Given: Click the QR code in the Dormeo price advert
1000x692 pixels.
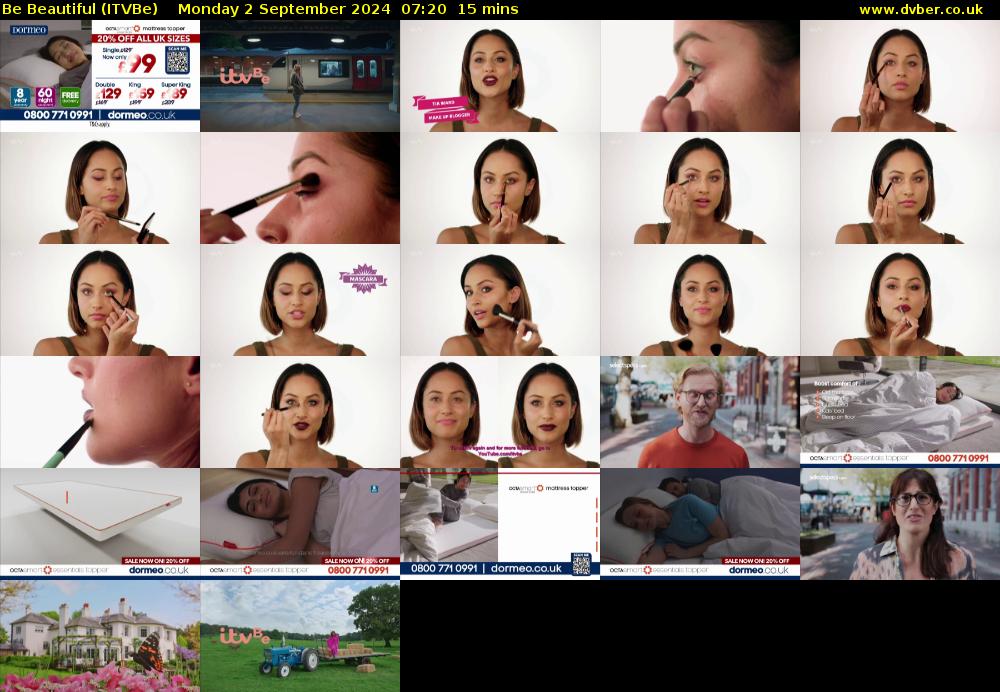Looking at the screenshot, I should 176,61.
